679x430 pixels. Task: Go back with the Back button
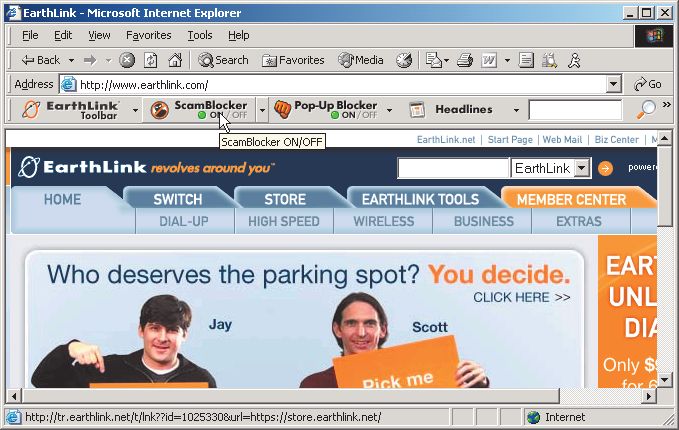(x=40, y=60)
